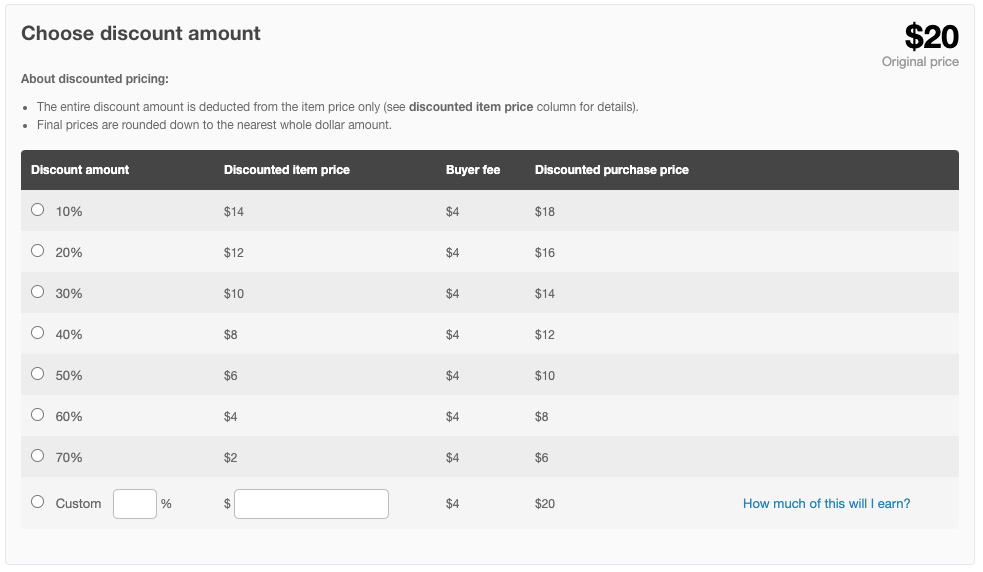Click the "About discounted pricing:" label
The width and height of the screenshot is (983, 572).
(95, 79)
